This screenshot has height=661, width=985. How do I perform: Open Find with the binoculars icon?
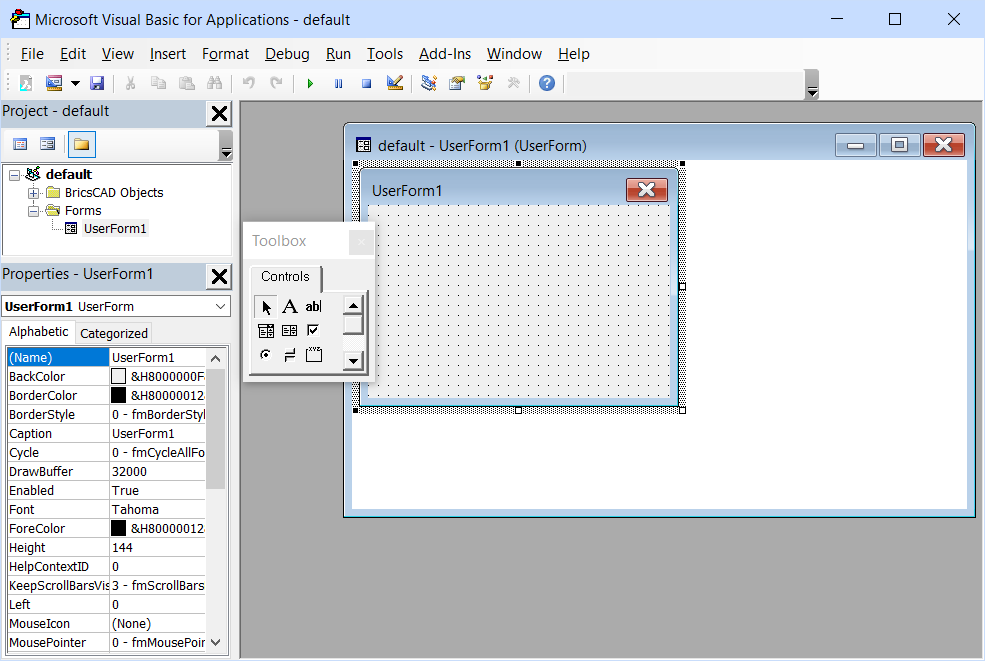click(x=215, y=83)
